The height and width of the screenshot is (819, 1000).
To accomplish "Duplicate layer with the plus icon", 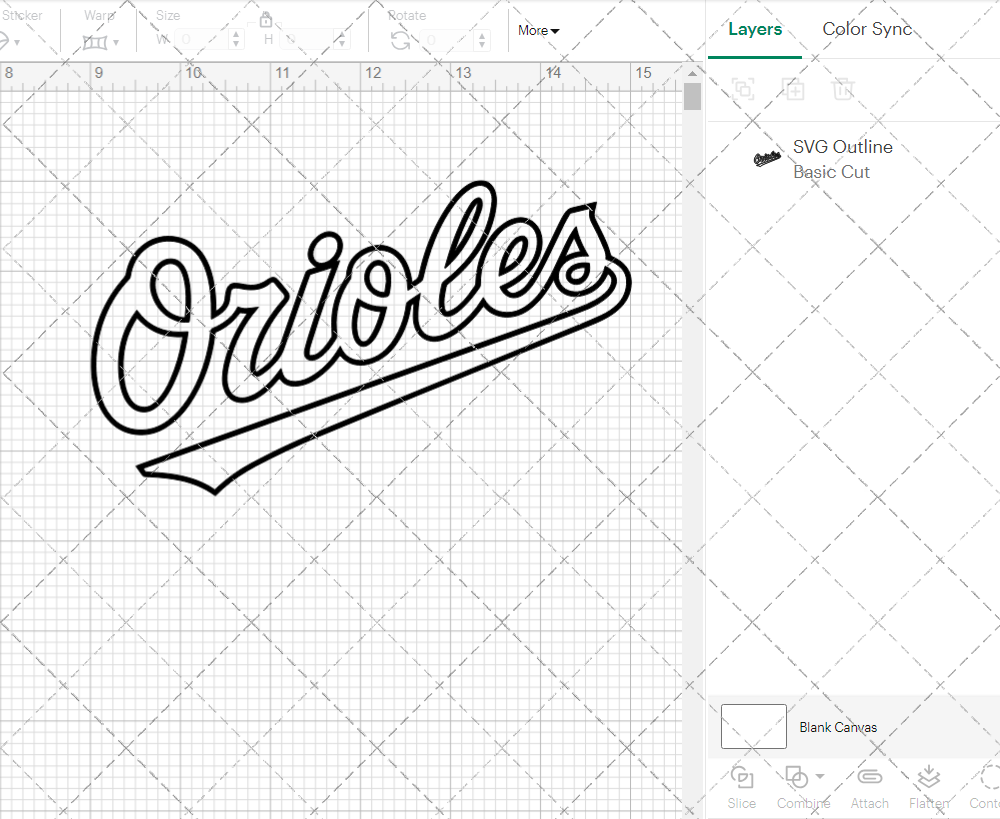I will coord(793,89).
